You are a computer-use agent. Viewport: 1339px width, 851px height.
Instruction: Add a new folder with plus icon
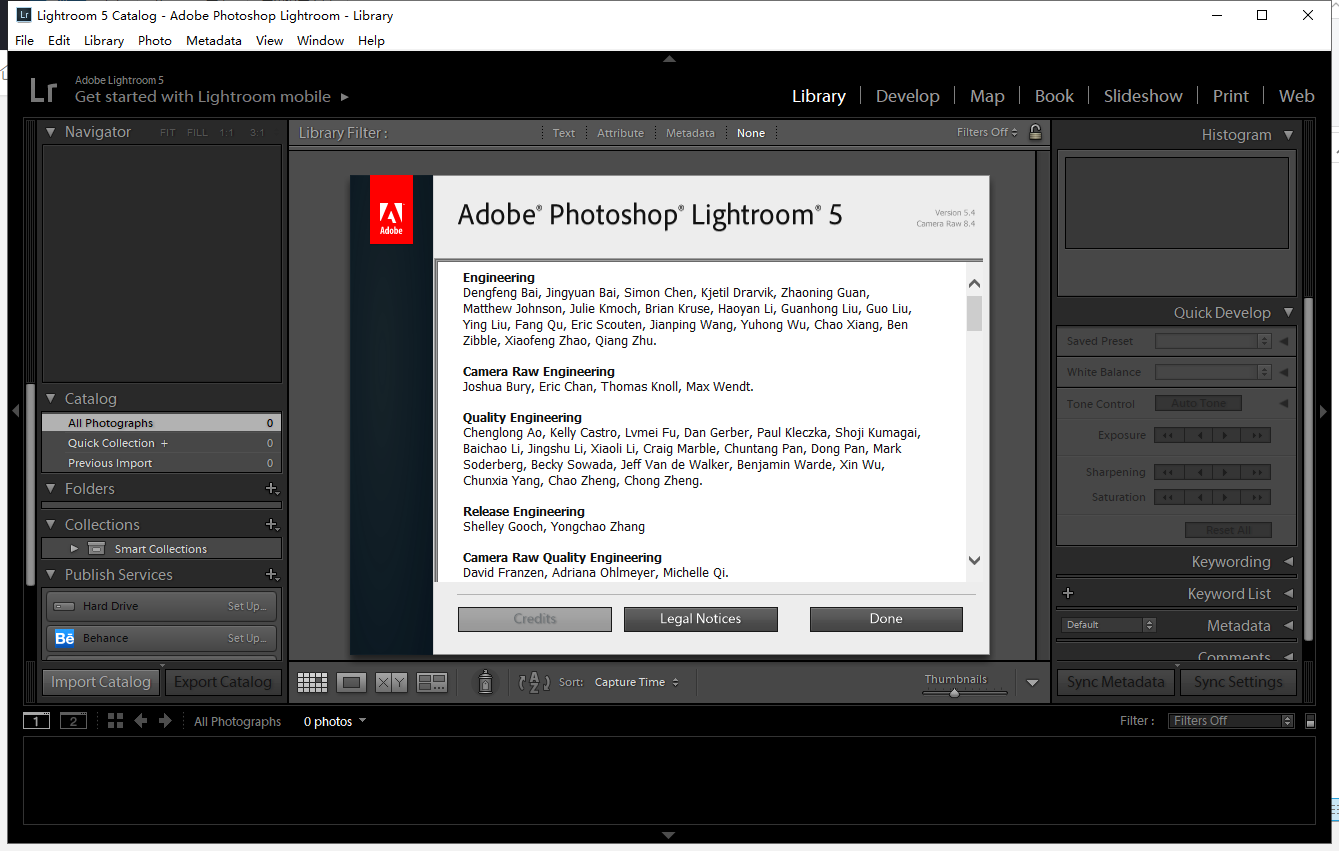pos(270,489)
